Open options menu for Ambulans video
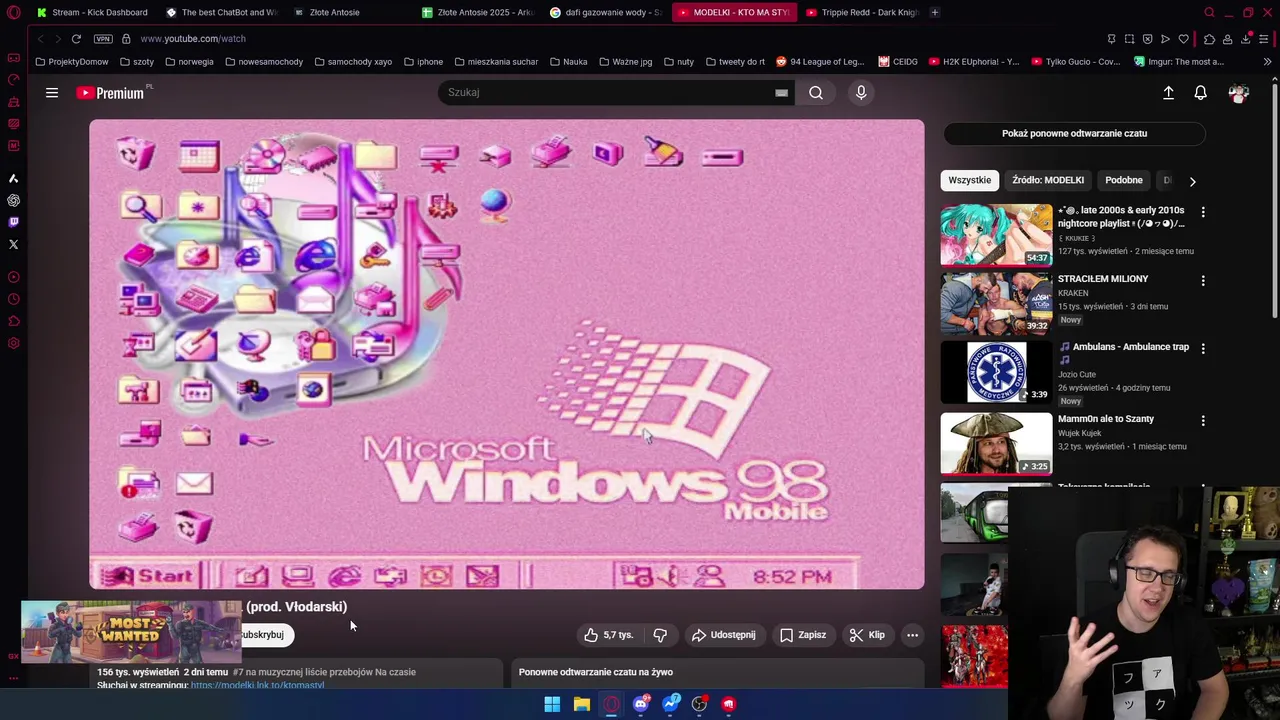The image size is (1280, 720). [x=1203, y=349]
